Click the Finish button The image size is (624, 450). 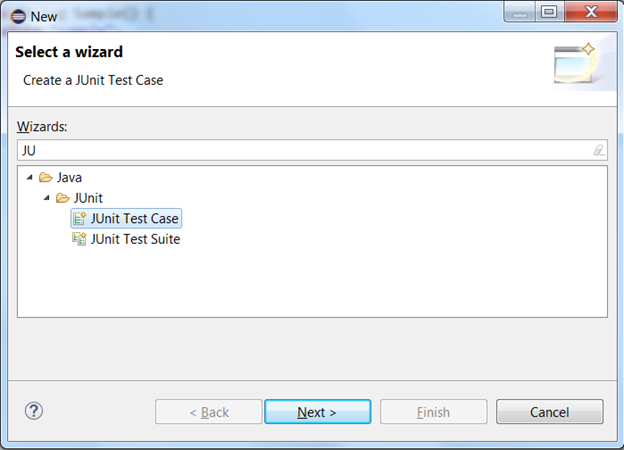433,412
